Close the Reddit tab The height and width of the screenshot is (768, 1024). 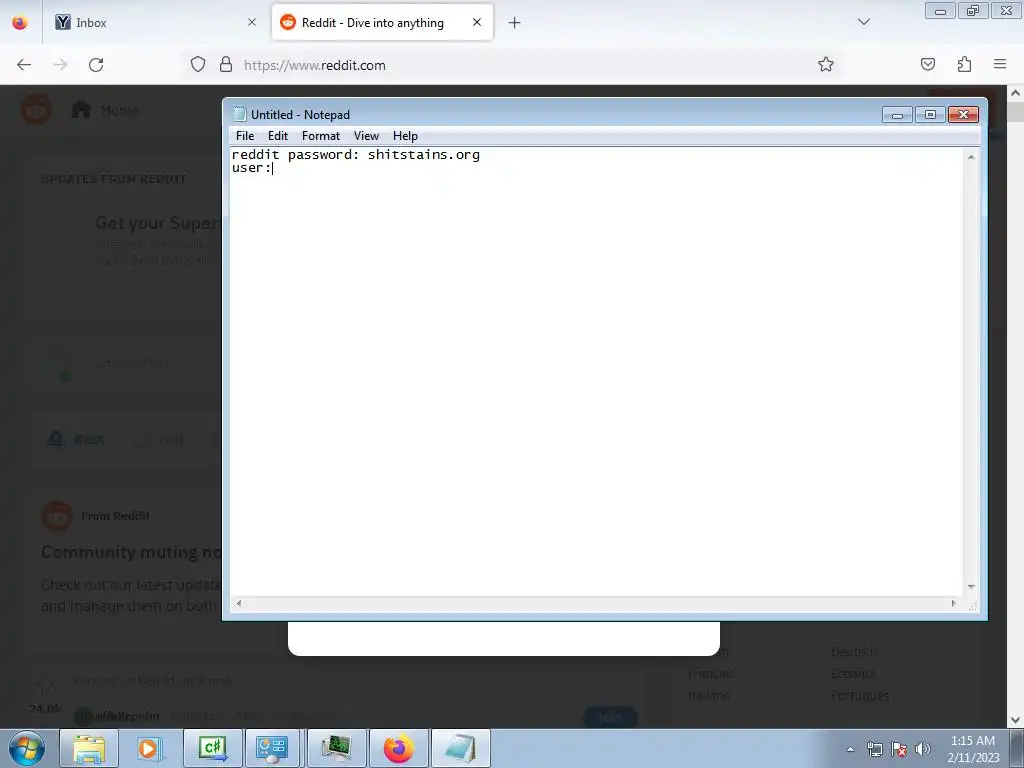pyautogui.click(x=477, y=23)
